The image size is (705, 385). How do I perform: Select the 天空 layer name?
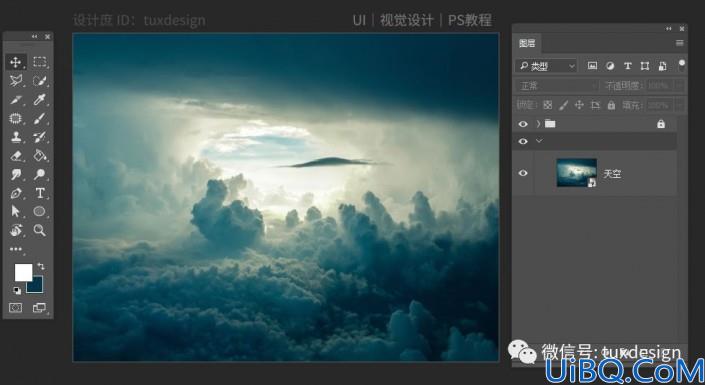612,174
